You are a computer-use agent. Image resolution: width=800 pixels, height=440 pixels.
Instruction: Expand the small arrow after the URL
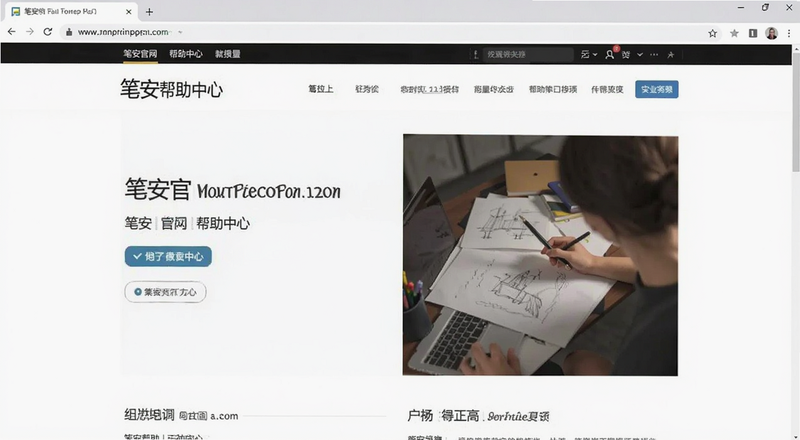180,32
